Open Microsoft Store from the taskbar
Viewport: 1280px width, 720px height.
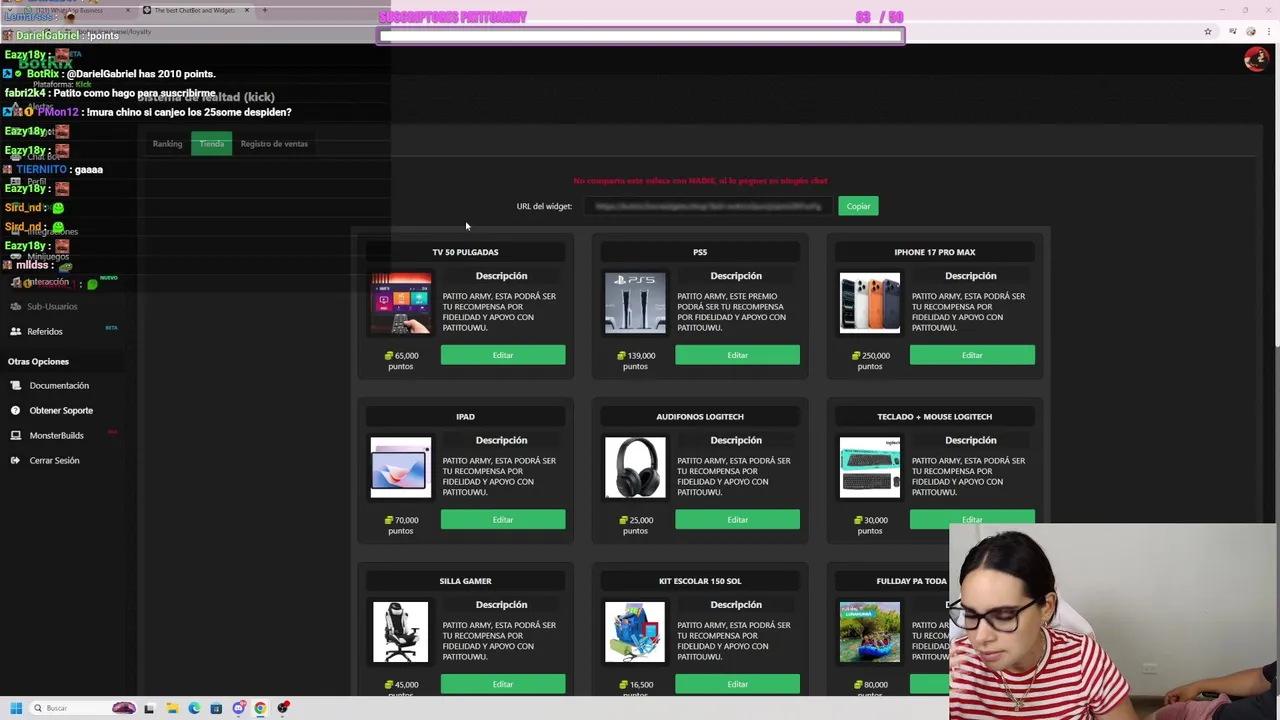coord(216,708)
